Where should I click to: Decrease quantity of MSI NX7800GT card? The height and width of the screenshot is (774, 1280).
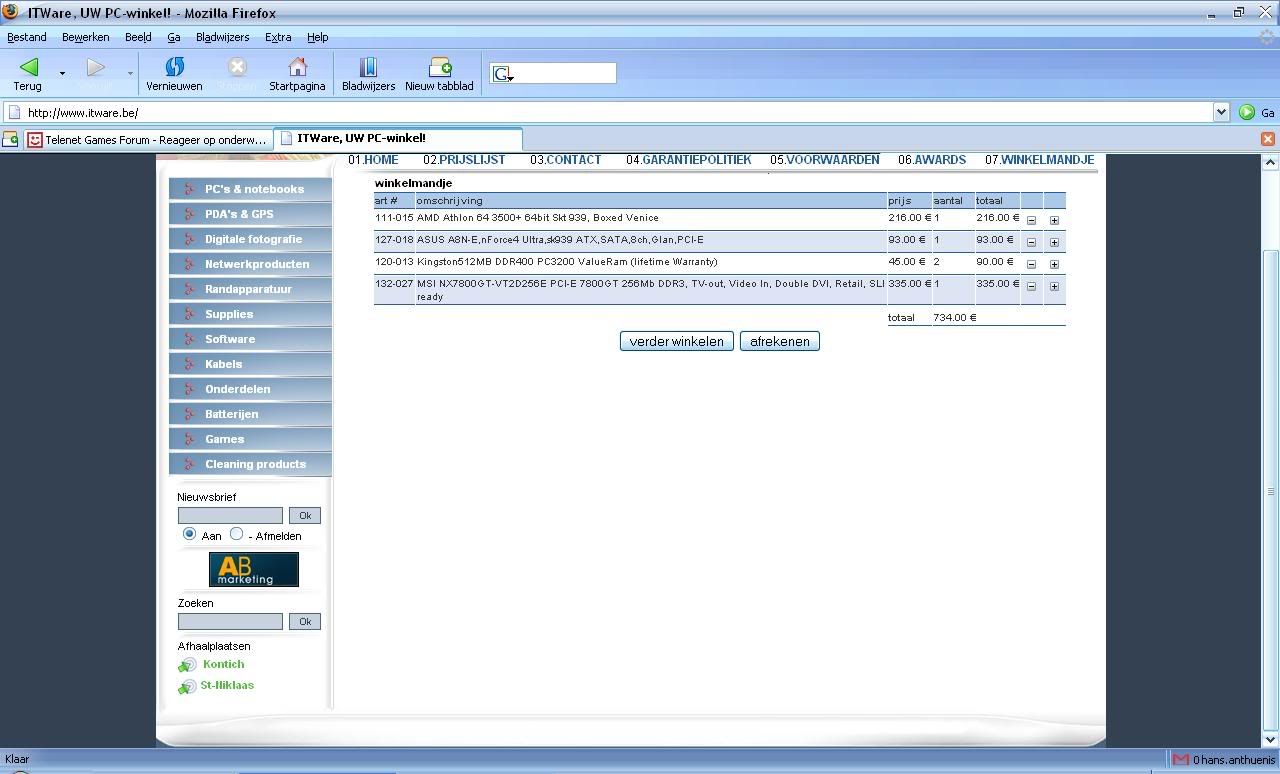click(1031, 286)
